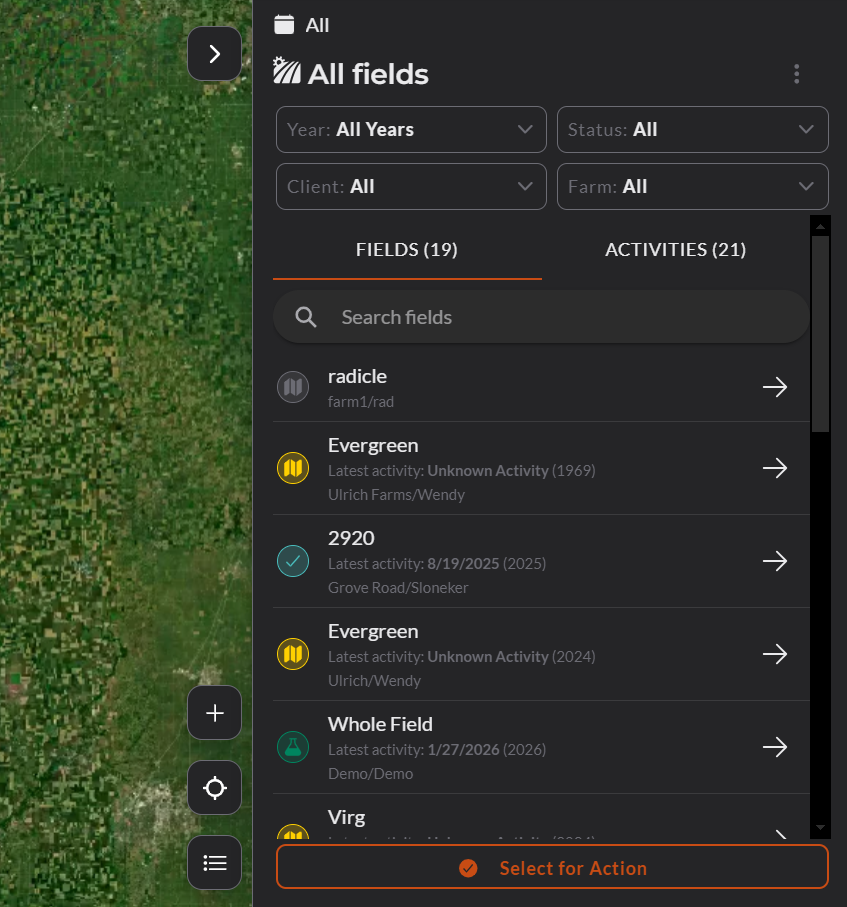This screenshot has width=847, height=907.
Task: Click the fields list scrollbar thumb
Action: (x=820, y=334)
